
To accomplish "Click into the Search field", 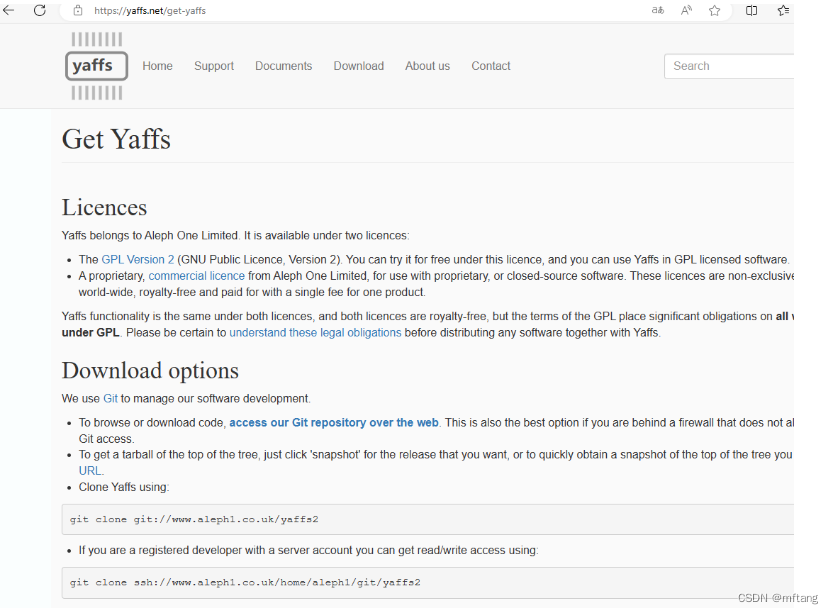I will 730,66.
